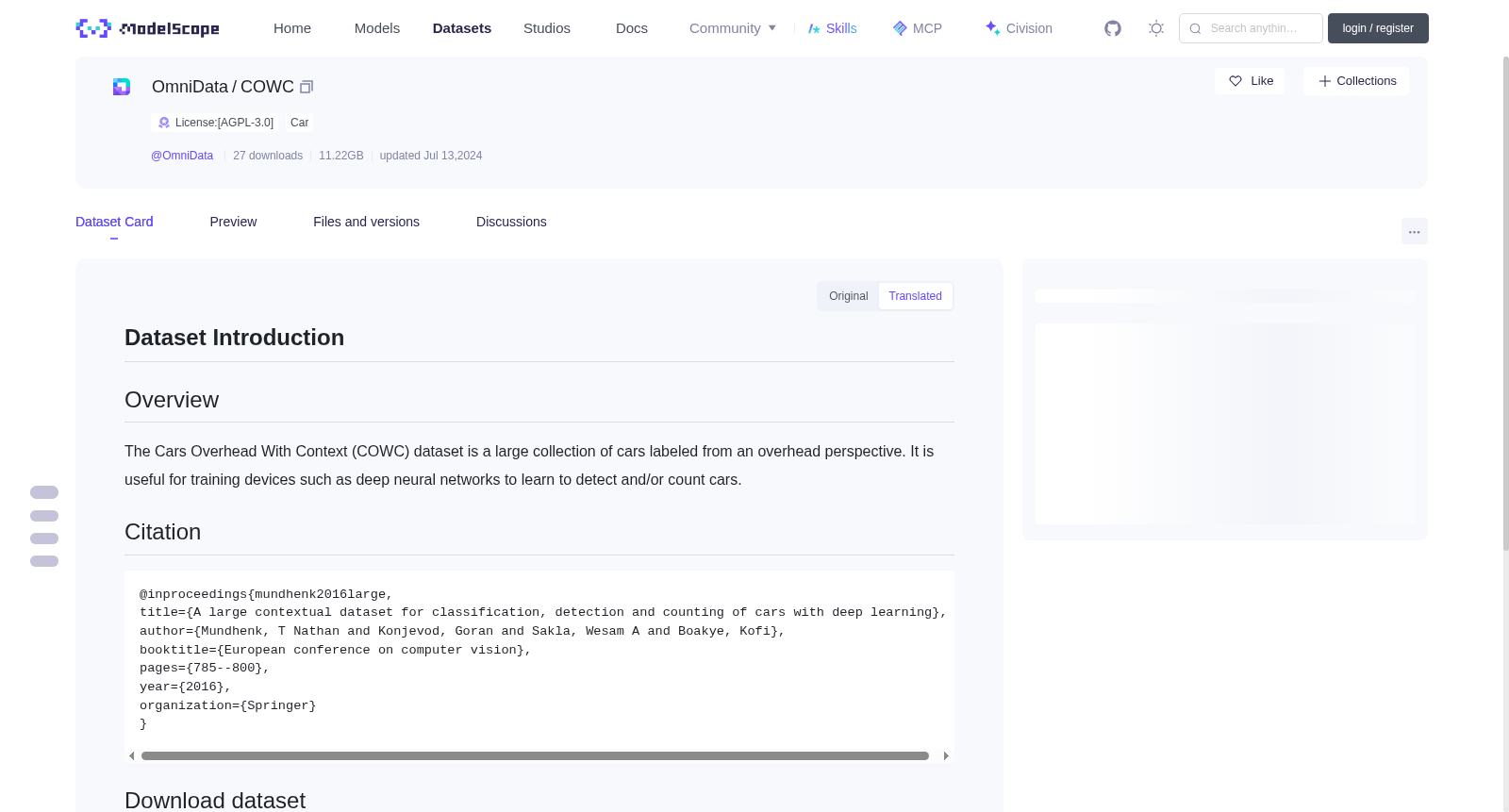1509x812 pixels.
Task: Expand the Community dropdown menu
Action: [x=733, y=28]
